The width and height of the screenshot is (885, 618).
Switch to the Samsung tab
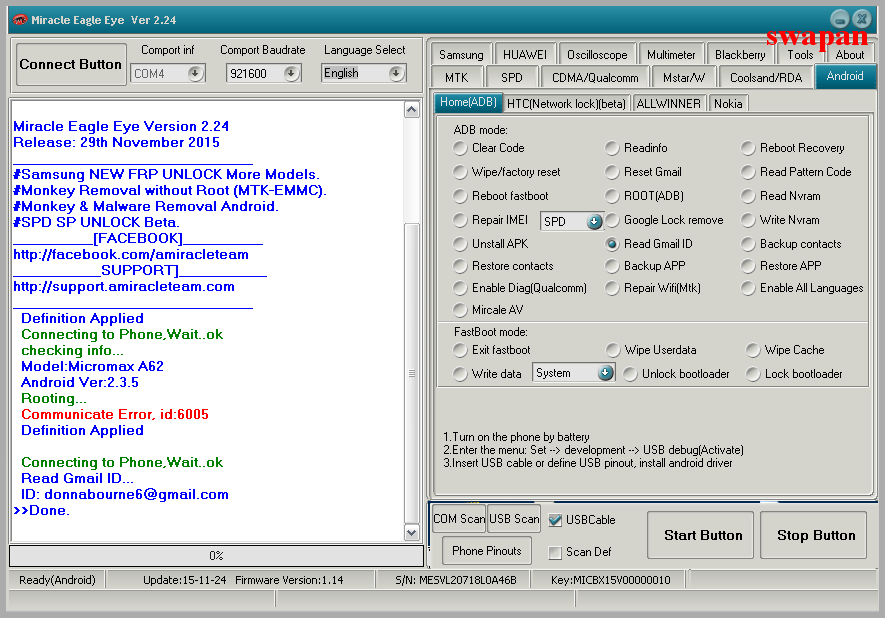point(461,55)
